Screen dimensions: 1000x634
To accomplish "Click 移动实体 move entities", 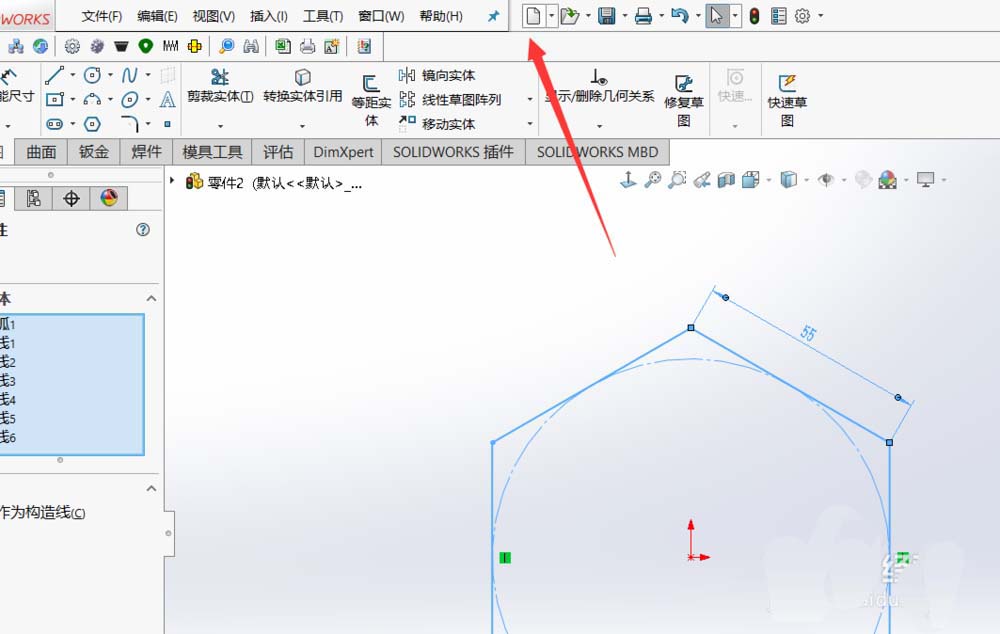I will tap(438, 124).
